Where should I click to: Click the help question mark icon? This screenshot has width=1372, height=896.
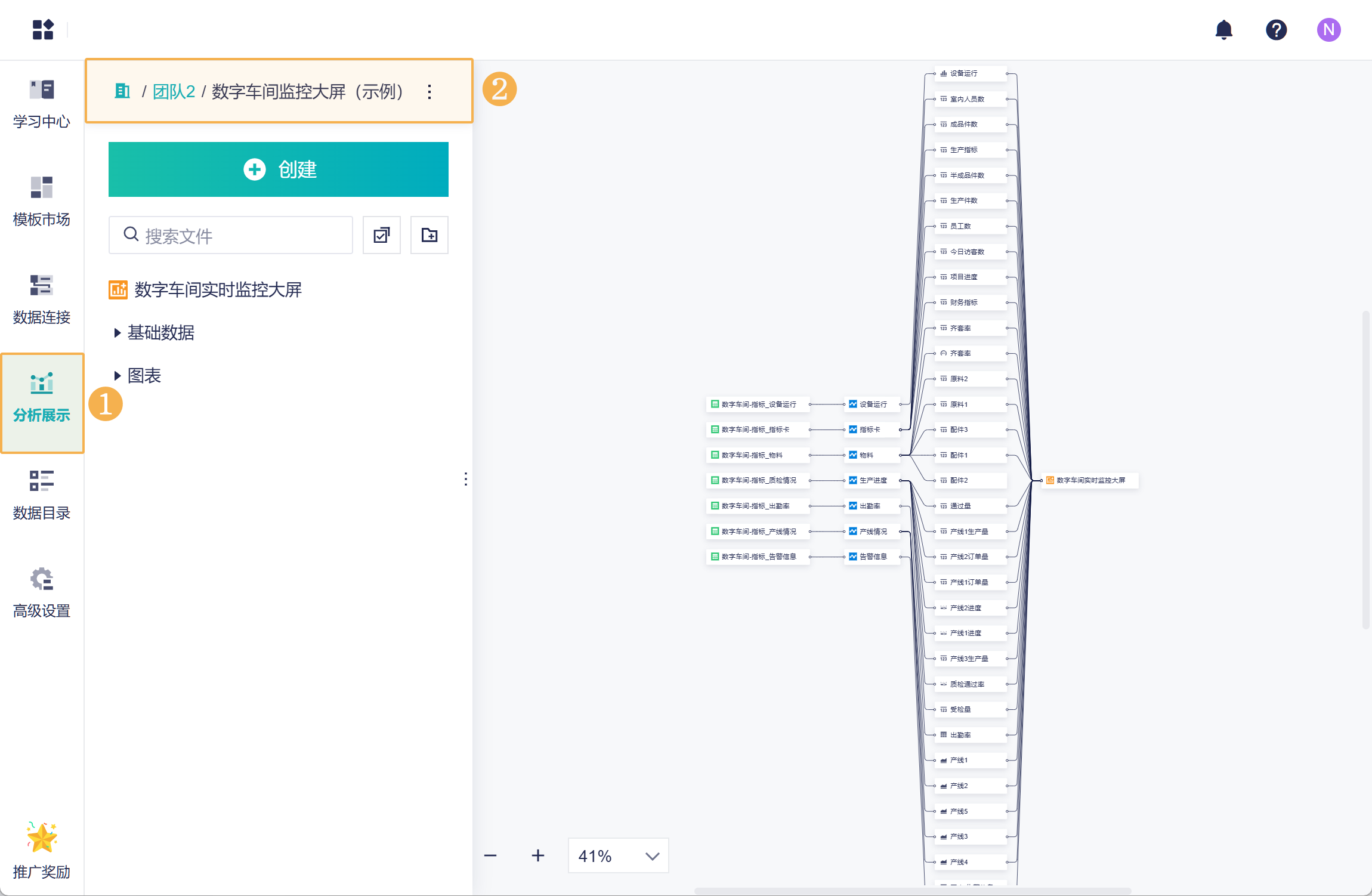tap(1276, 30)
